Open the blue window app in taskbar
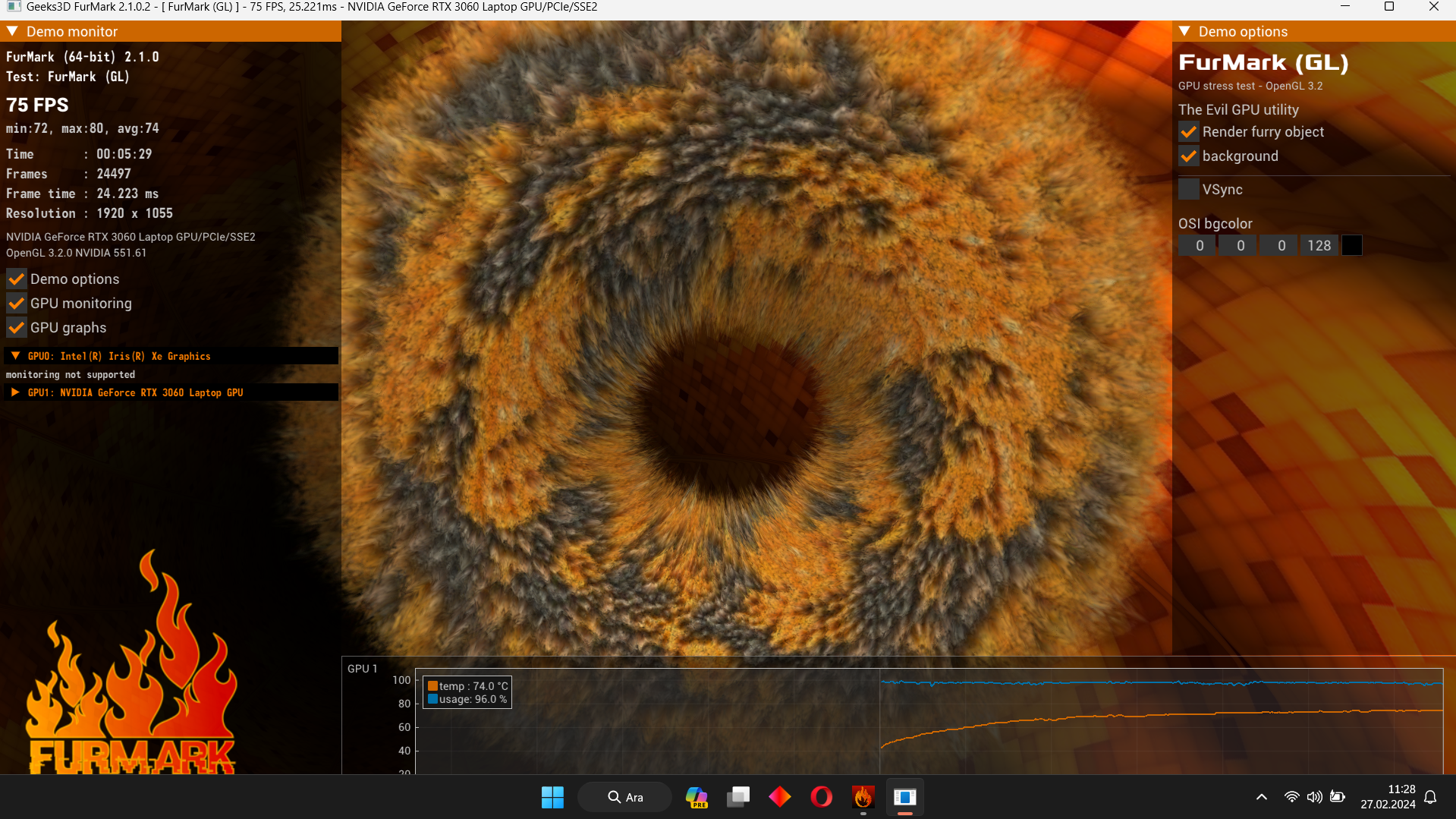 (x=904, y=797)
